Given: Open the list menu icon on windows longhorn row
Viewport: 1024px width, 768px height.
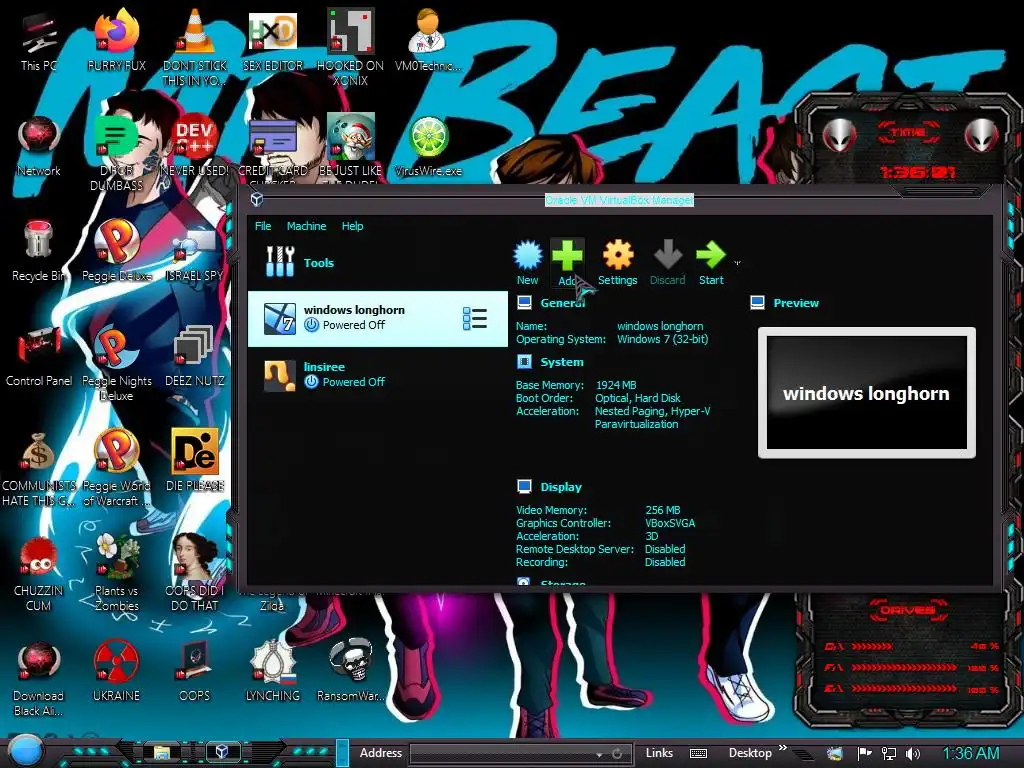Looking at the screenshot, I should tap(475, 319).
